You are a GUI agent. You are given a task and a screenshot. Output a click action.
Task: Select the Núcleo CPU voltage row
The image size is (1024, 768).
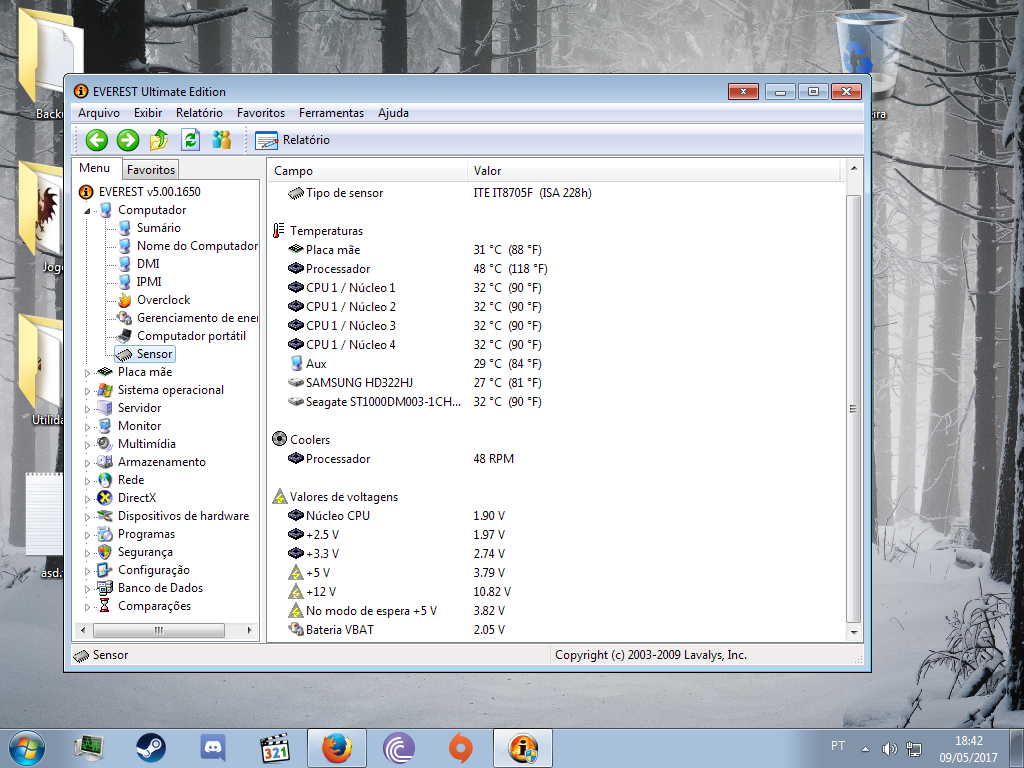pyautogui.click(x=556, y=516)
